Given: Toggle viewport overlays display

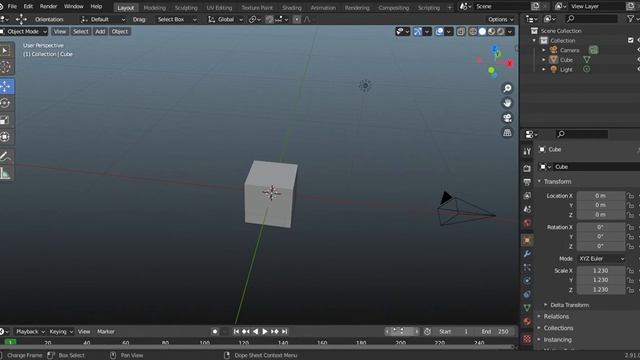Looking at the screenshot, I should tap(439, 31).
